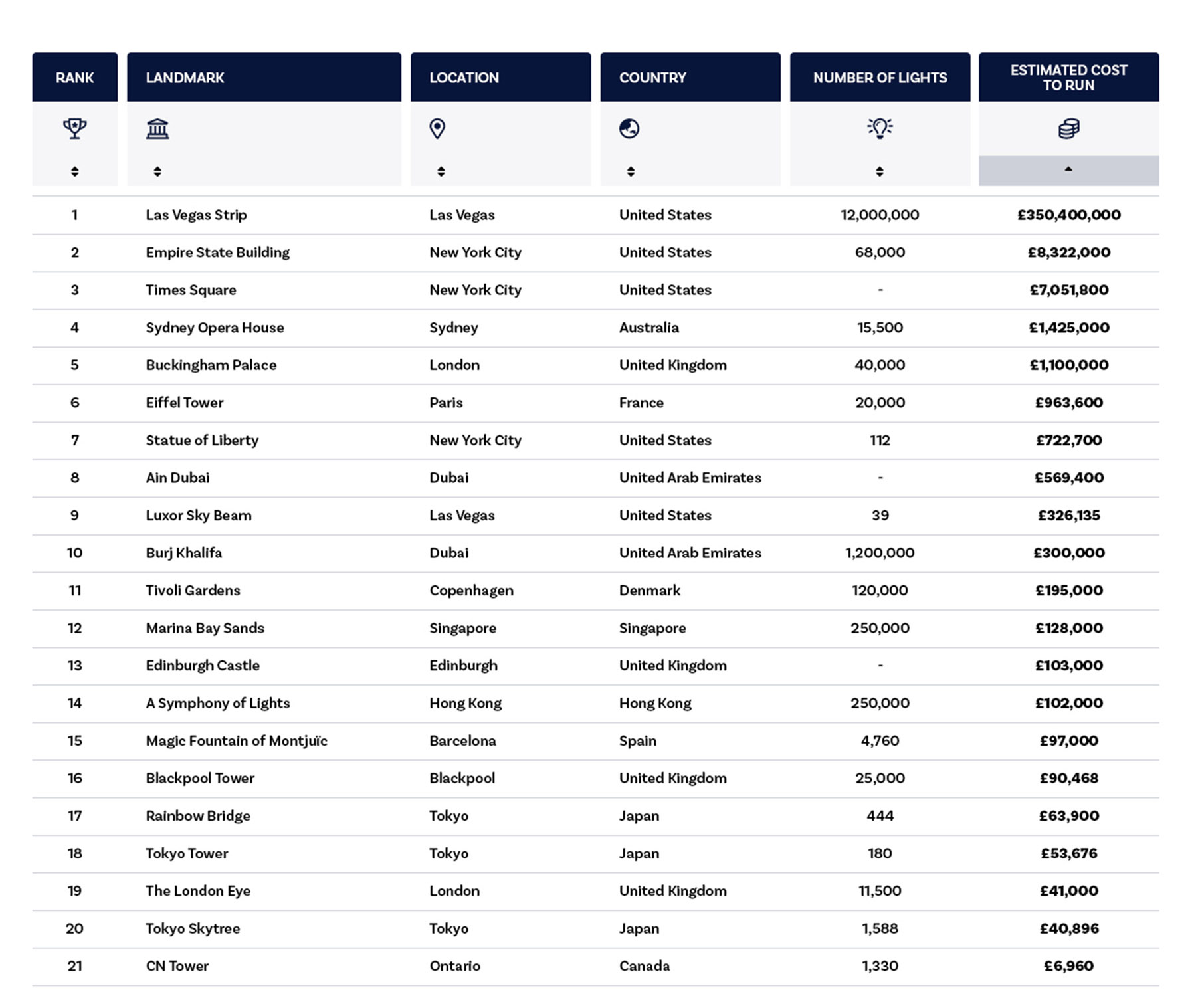
Task: Click the globe icon under Country
Action: pyautogui.click(x=629, y=128)
